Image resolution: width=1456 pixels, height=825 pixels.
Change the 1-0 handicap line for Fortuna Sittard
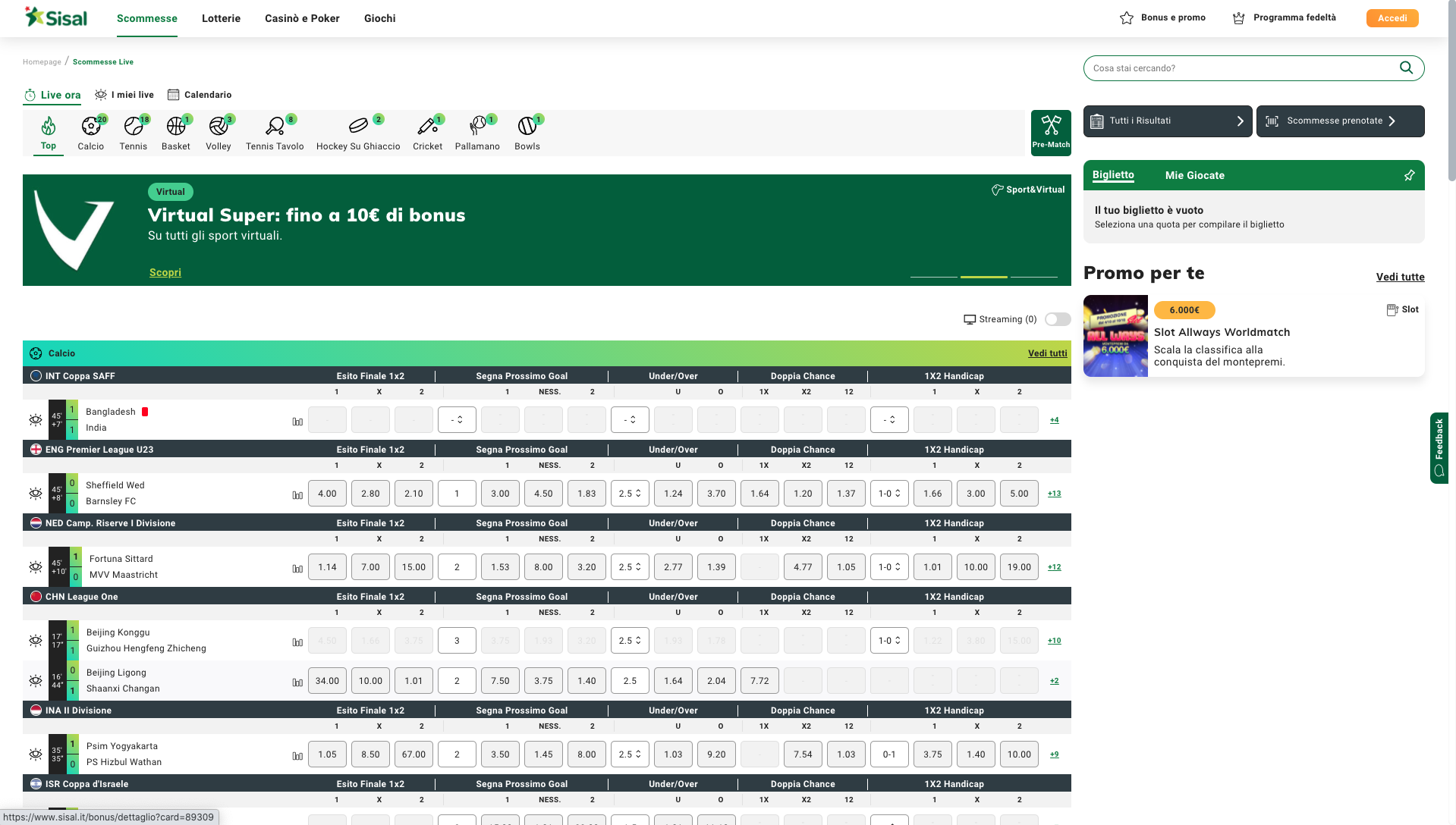pos(888,566)
